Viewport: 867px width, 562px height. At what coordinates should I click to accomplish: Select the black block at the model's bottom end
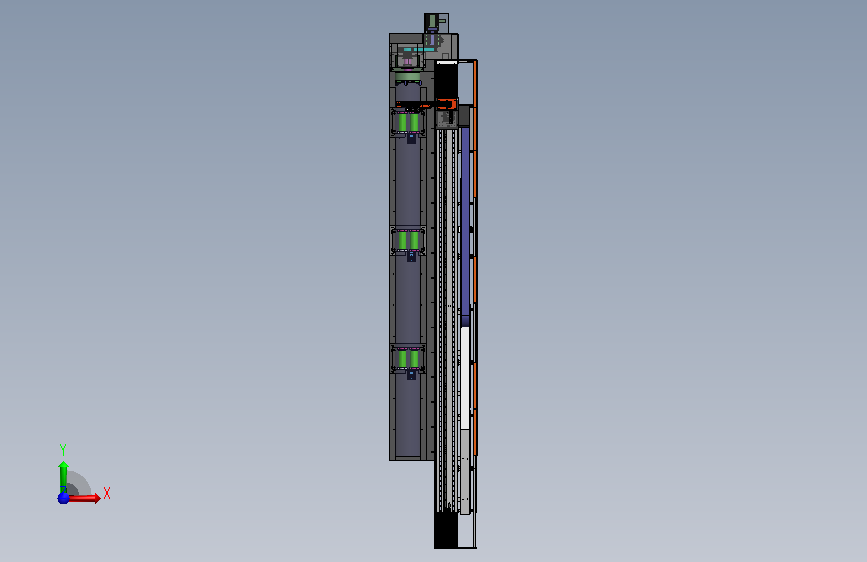coord(446,530)
